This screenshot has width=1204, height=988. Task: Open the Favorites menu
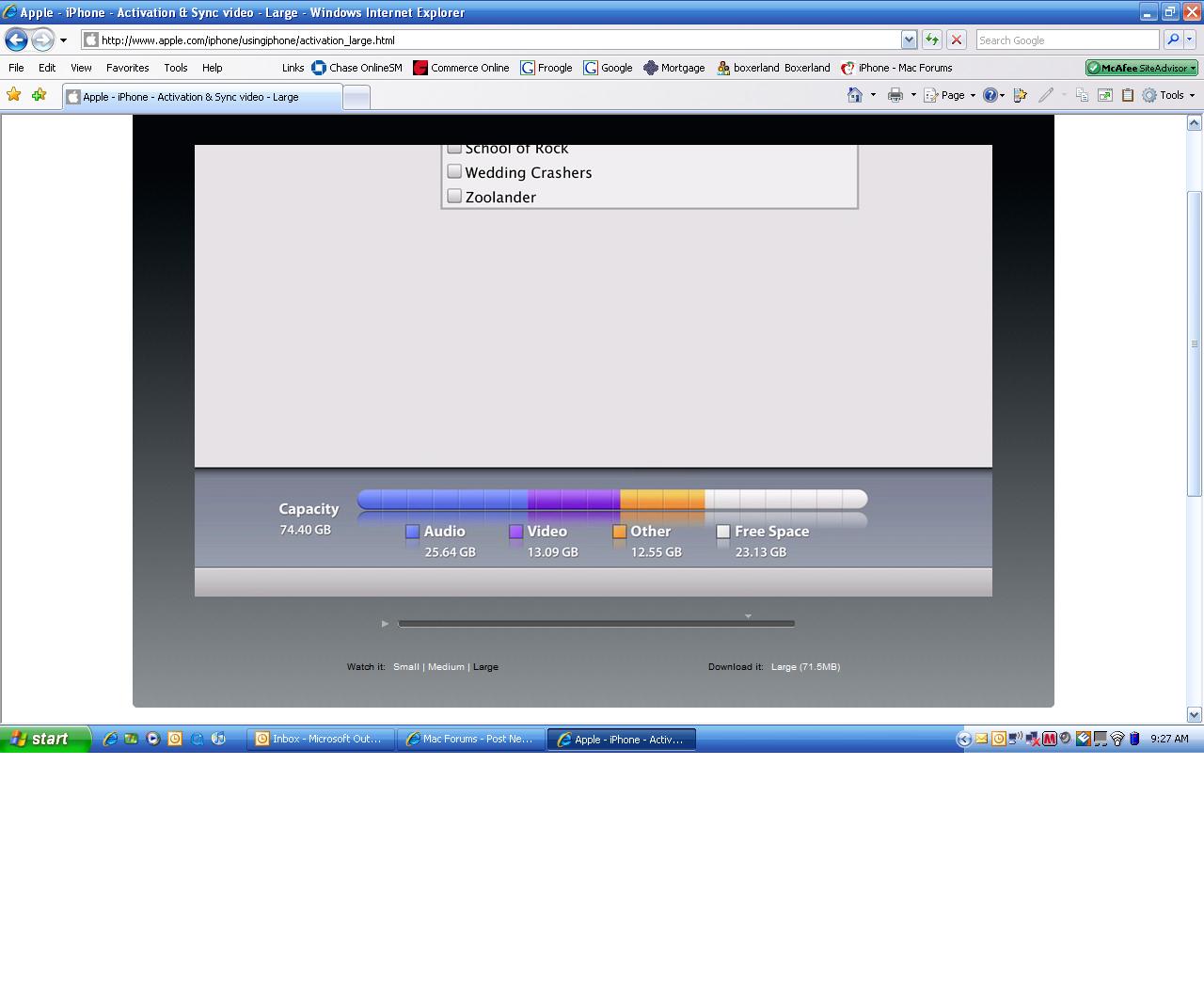click(x=127, y=68)
